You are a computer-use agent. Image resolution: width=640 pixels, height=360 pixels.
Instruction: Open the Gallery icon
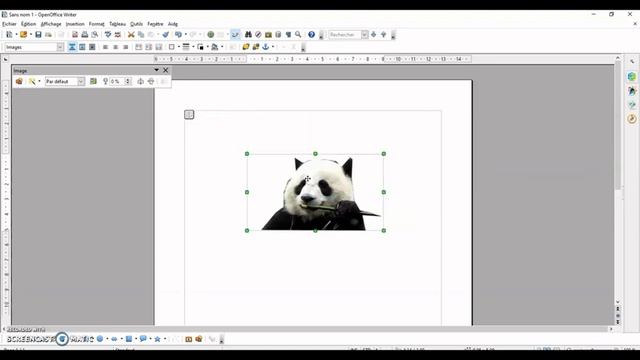(x=268, y=35)
